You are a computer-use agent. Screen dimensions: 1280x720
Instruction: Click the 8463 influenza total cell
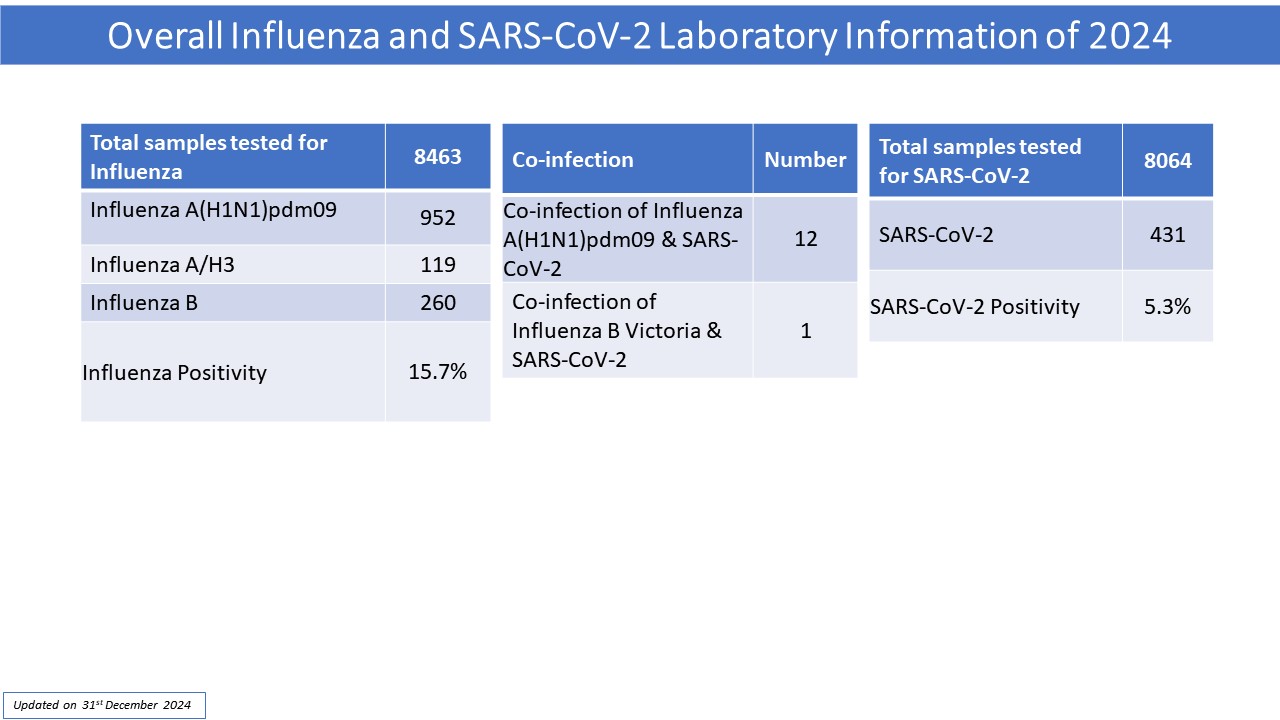[438, 157]
